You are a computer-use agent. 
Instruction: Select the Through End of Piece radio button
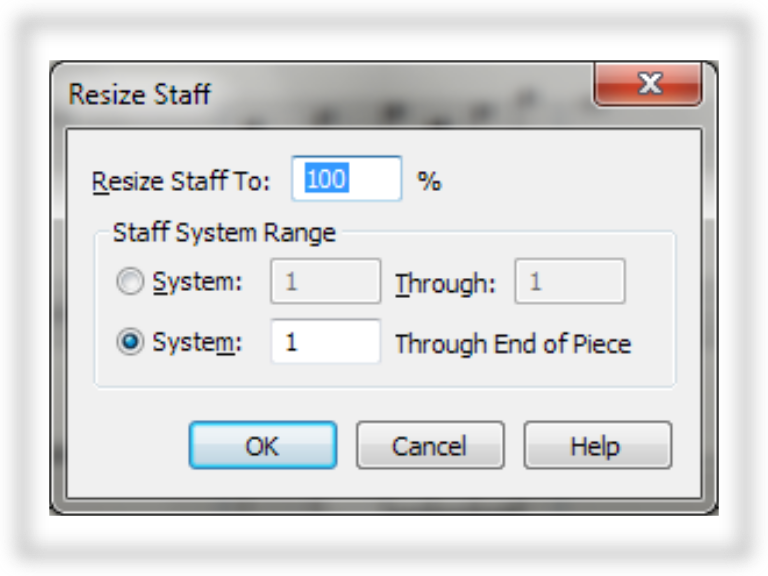click(x=131, y=343)
